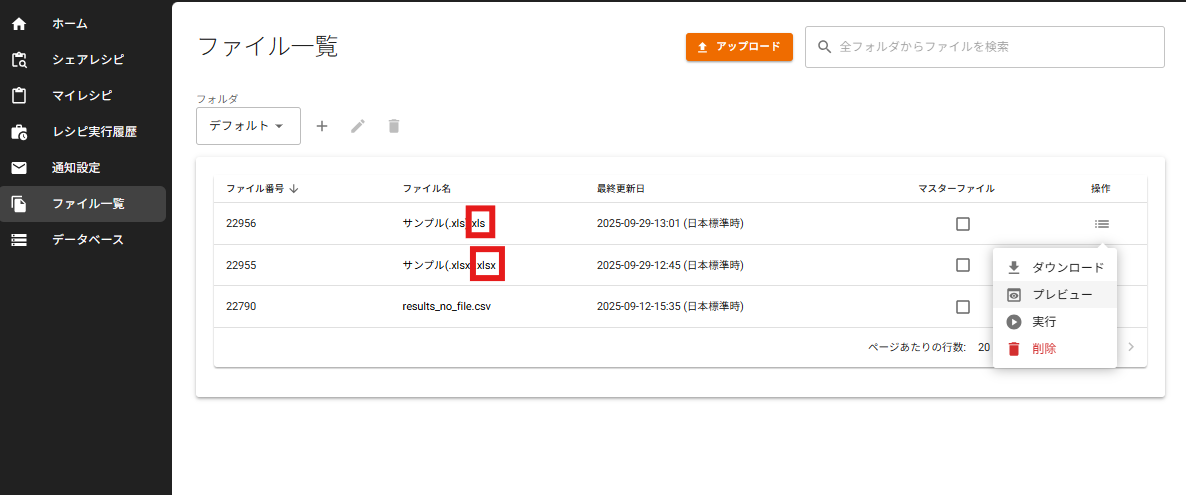Click date 2025-09-29-12:45 (日本標準時)
This screenshot has width=1186, height=495.
click(x=670, y=265)
